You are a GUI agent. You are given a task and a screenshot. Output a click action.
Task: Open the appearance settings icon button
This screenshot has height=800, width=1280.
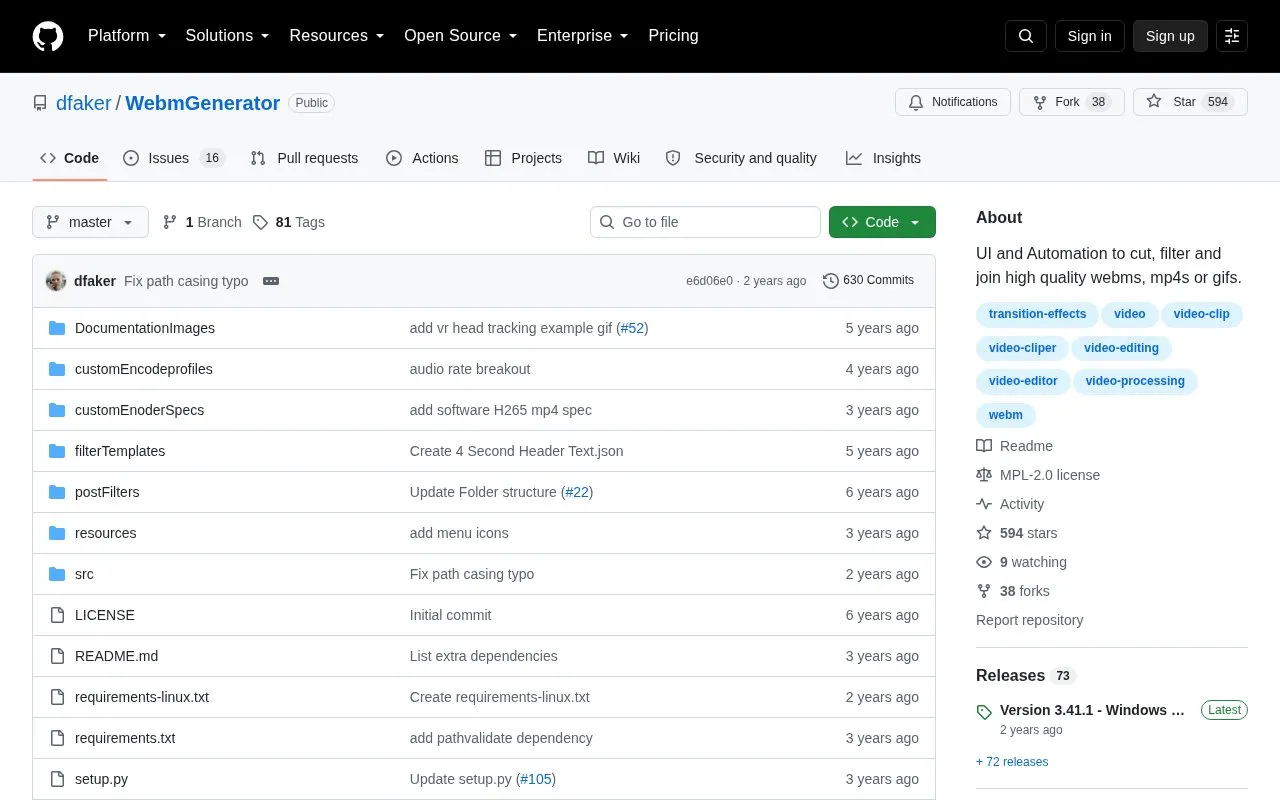pos(1232,36)
